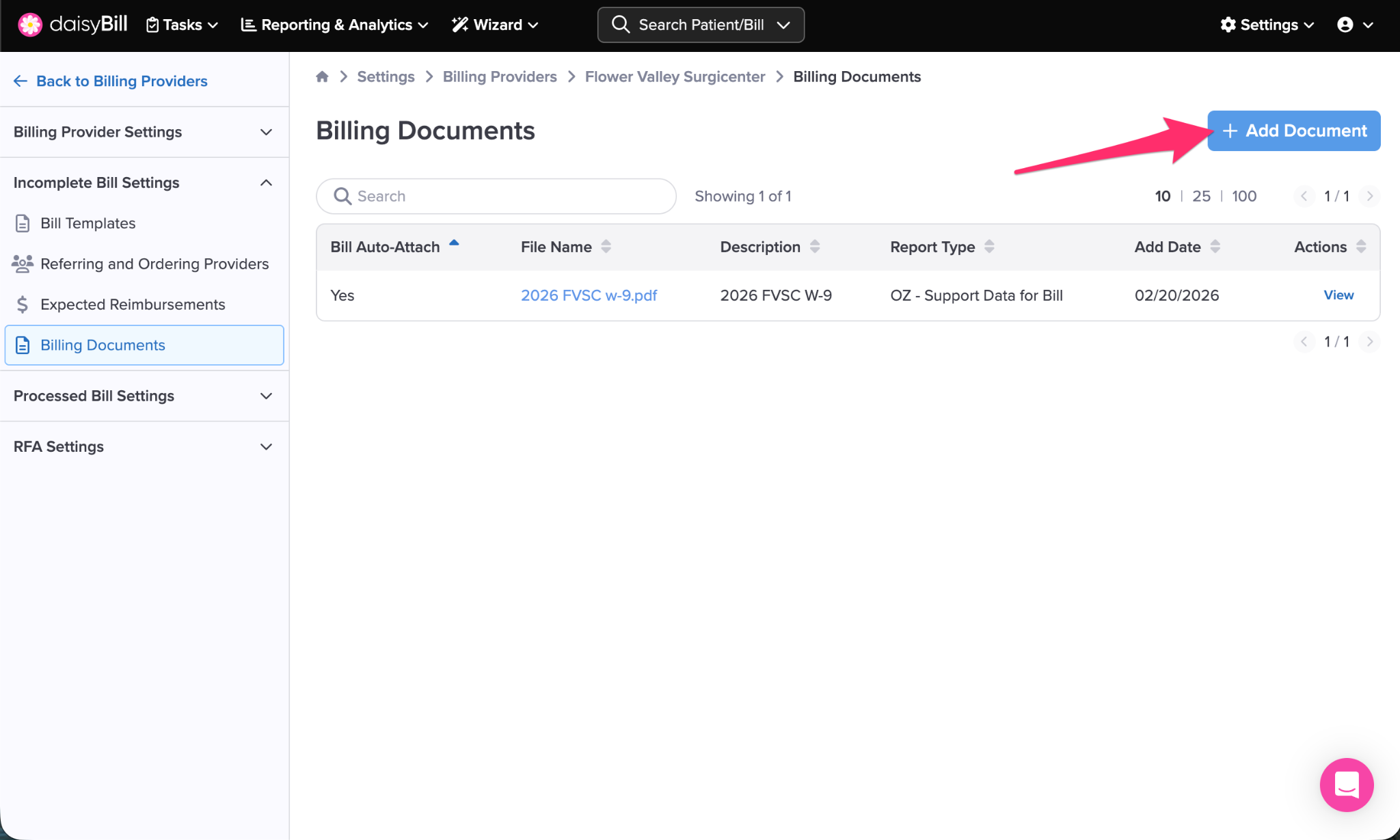Open the 2026 FVSC w-9.pdf link
This screenshot has height=840, width=1400.
(x=589, y=295)
